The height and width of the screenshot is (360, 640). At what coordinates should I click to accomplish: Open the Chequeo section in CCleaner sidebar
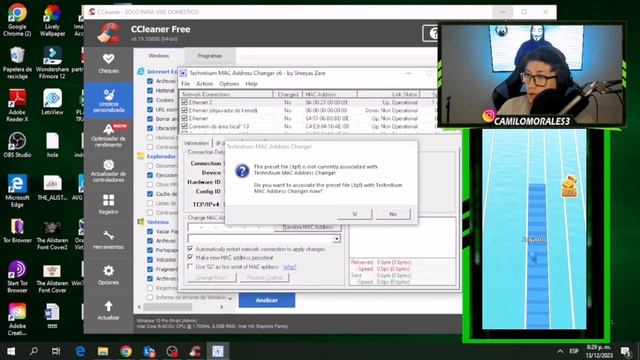[108, 64]
